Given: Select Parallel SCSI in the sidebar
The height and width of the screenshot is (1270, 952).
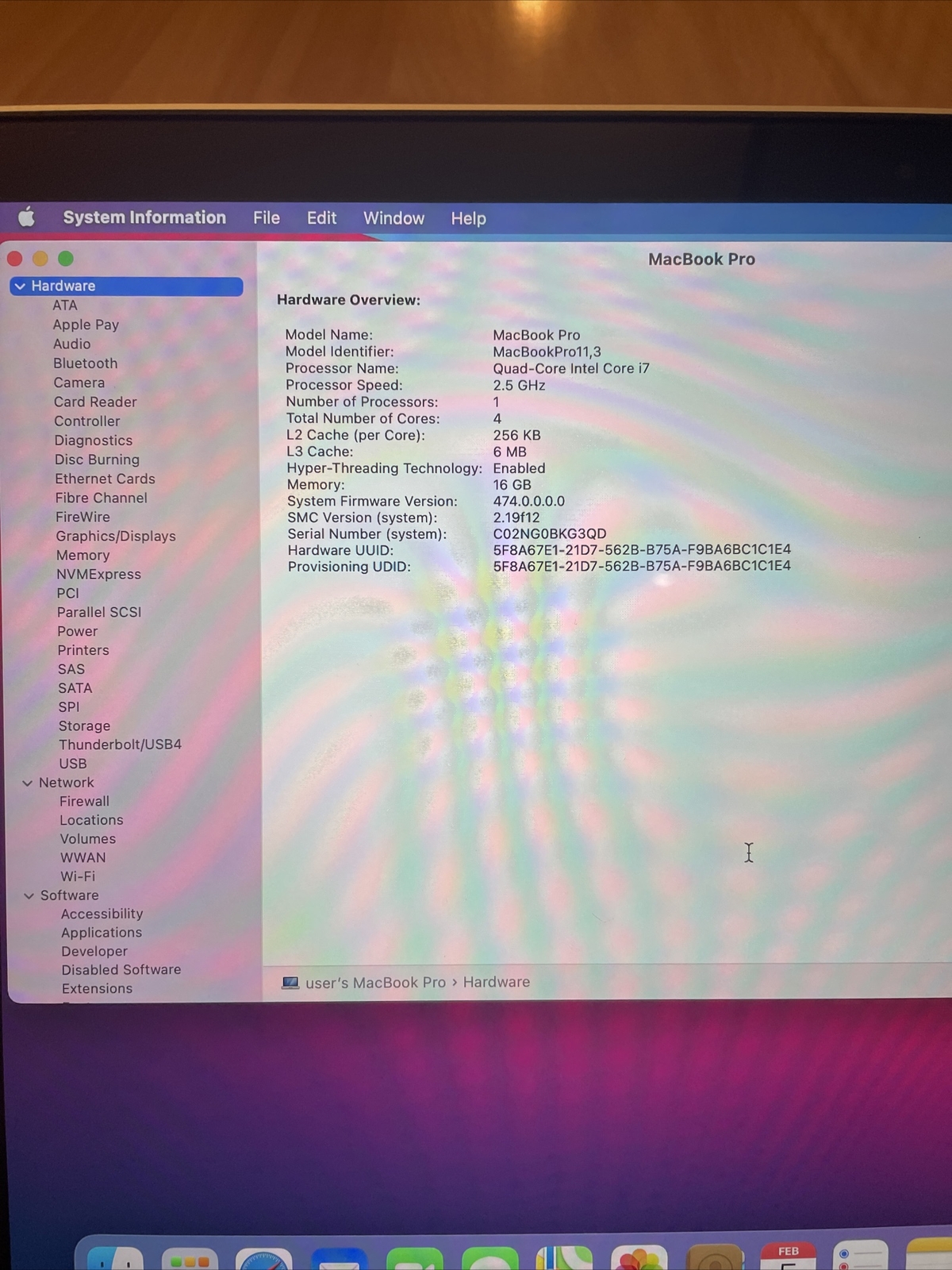Looking at the screenshot, I should pos(99,612).
